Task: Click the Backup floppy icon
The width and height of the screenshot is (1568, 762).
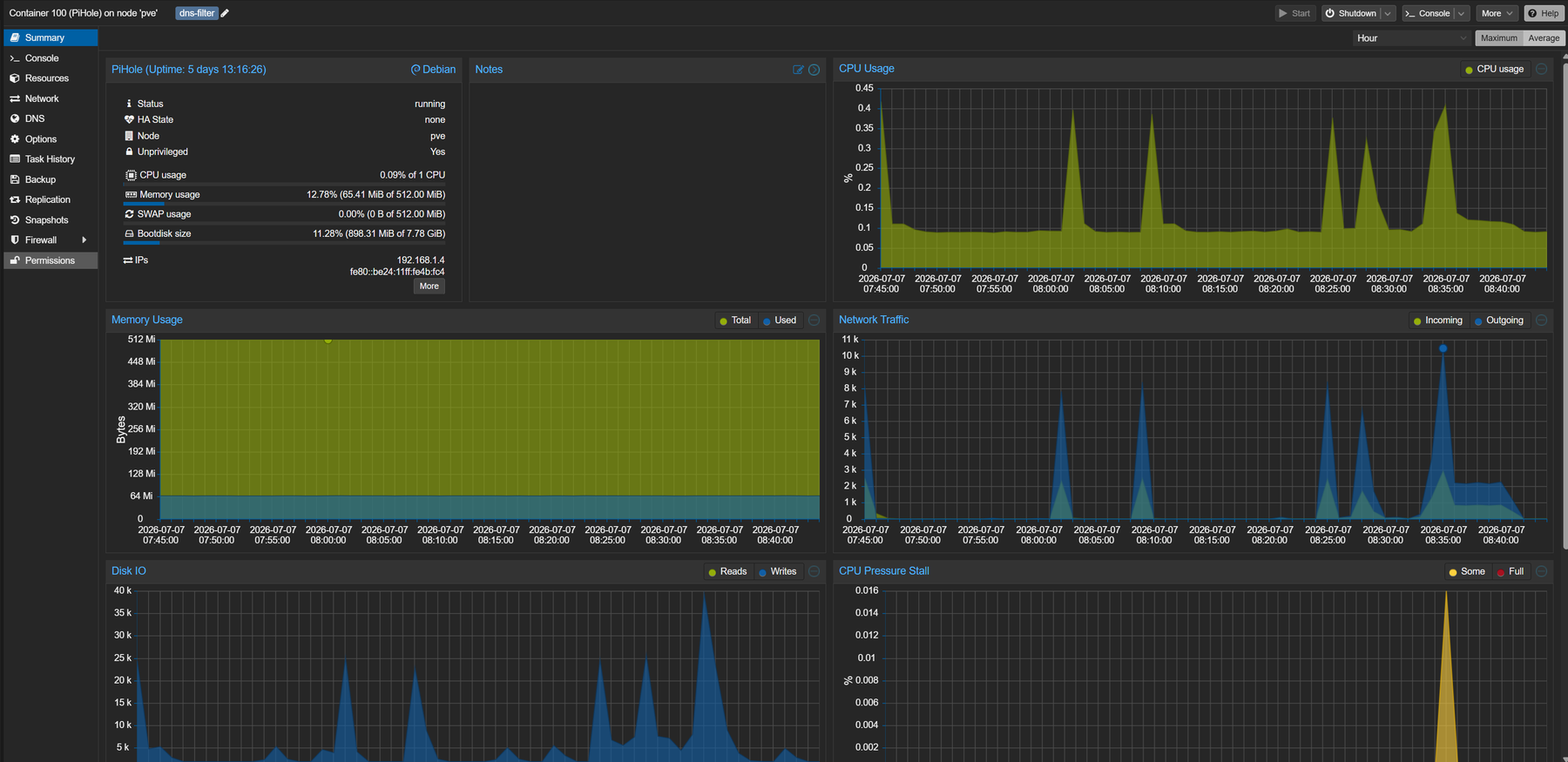Action: 15,179
